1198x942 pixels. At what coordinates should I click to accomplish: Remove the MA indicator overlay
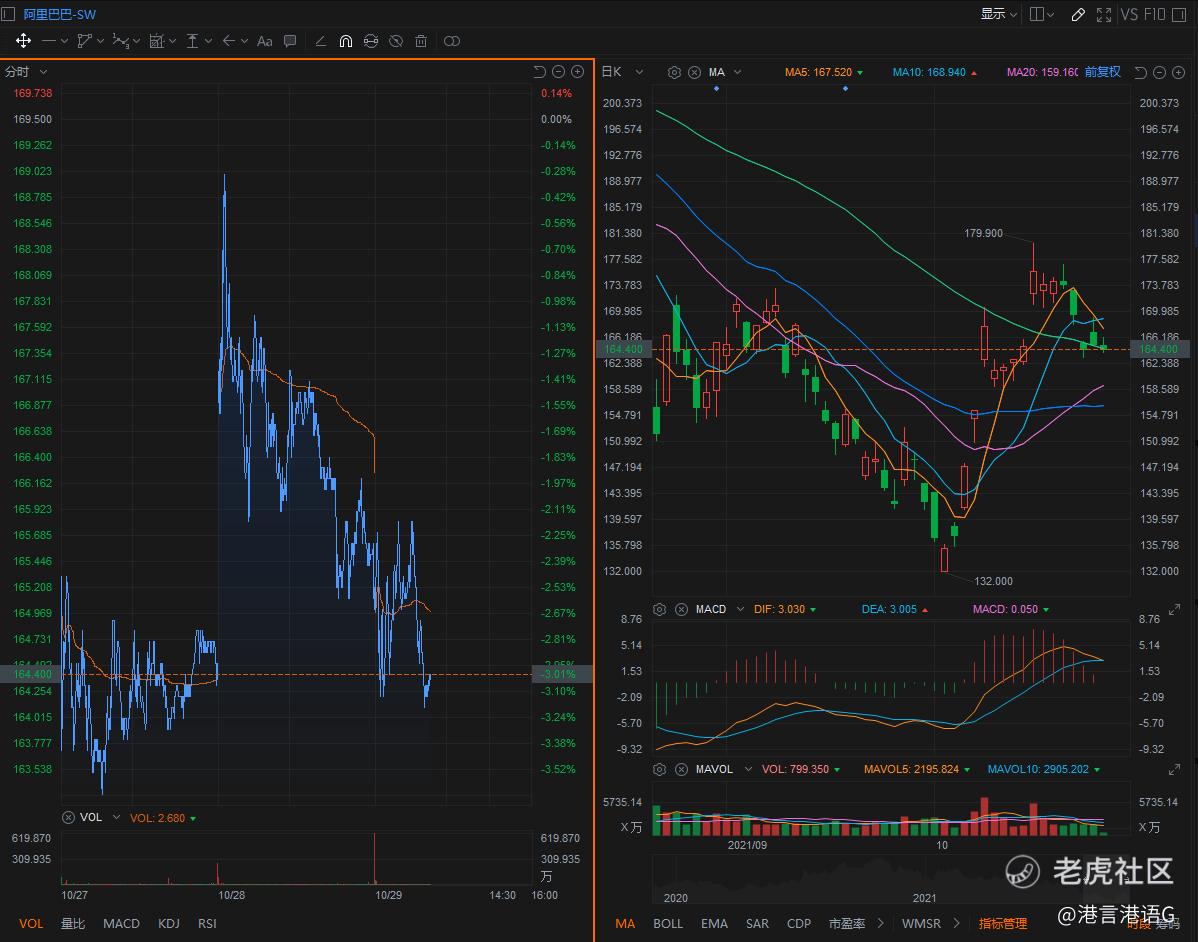694,73
